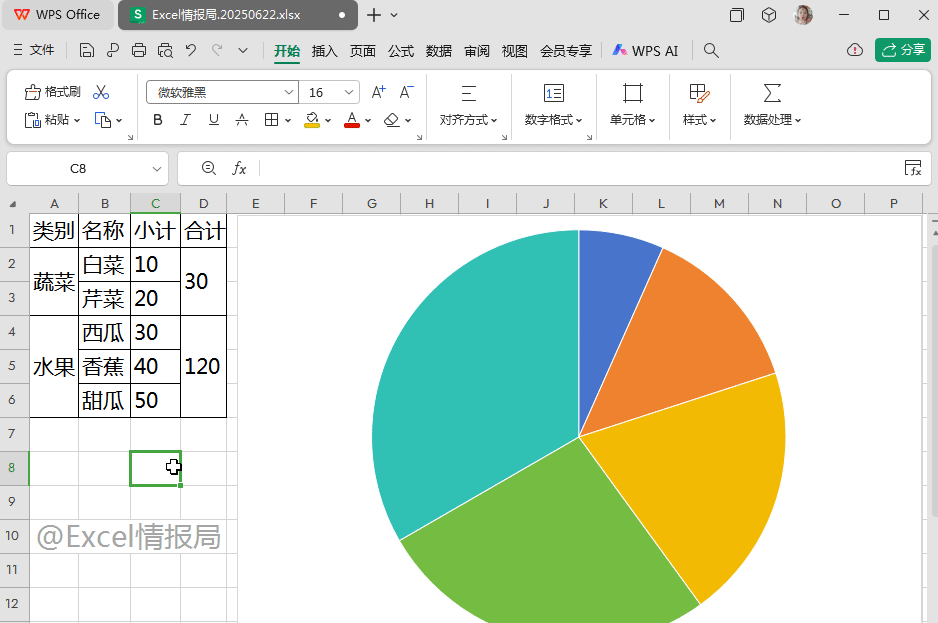
Task: Decrease font size with A- icon
Action: coord(407,92)
